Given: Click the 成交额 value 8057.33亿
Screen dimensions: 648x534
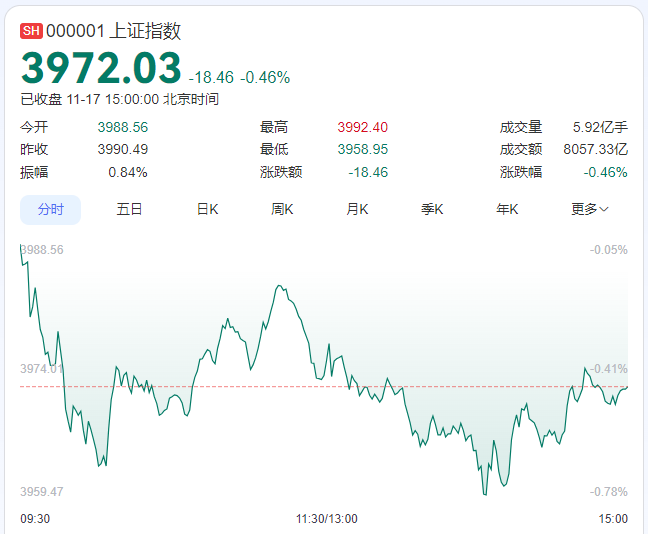Looking at the screenshot, I should pyautogui.click(x=595, y=149).
